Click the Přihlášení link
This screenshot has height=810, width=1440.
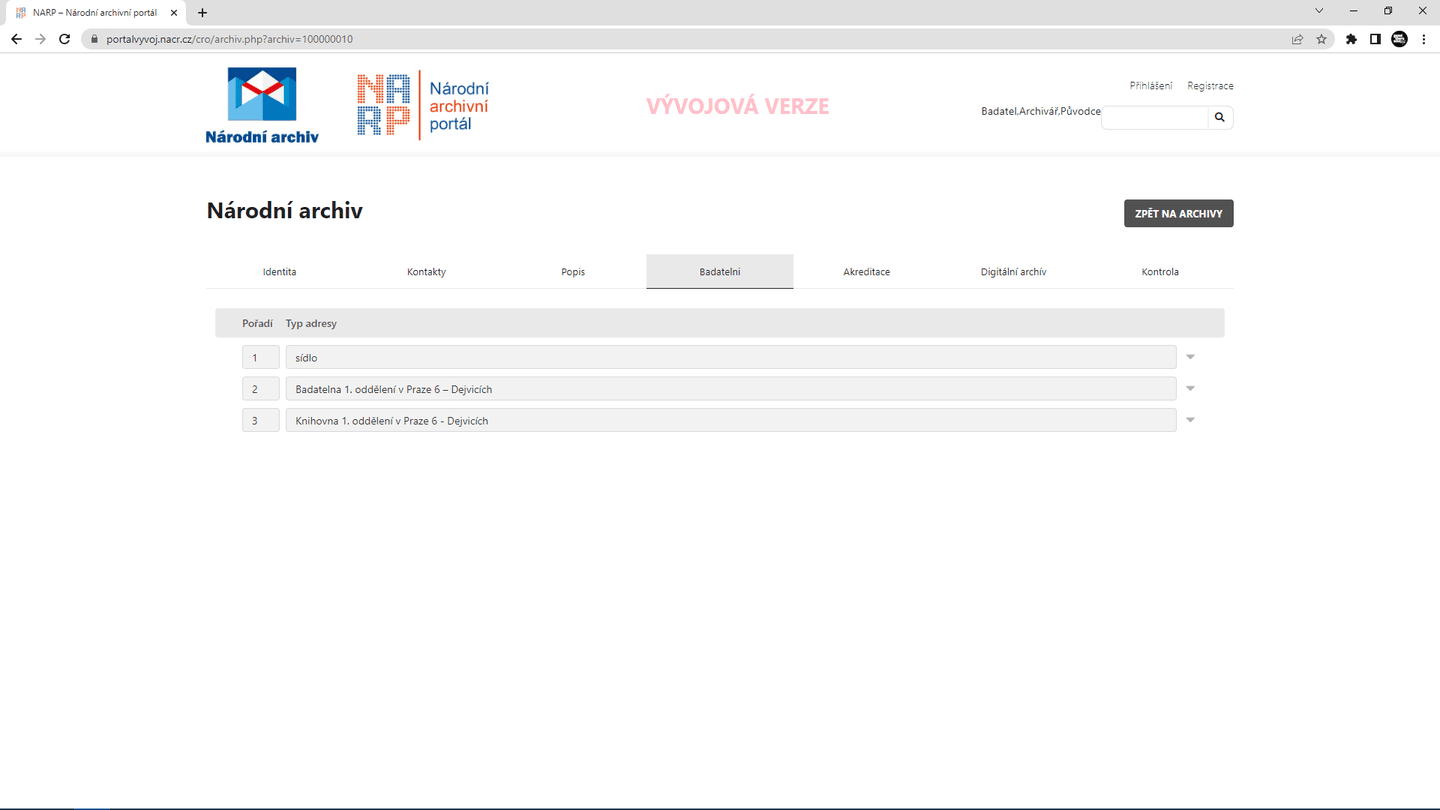click(x=1151, y=86)
